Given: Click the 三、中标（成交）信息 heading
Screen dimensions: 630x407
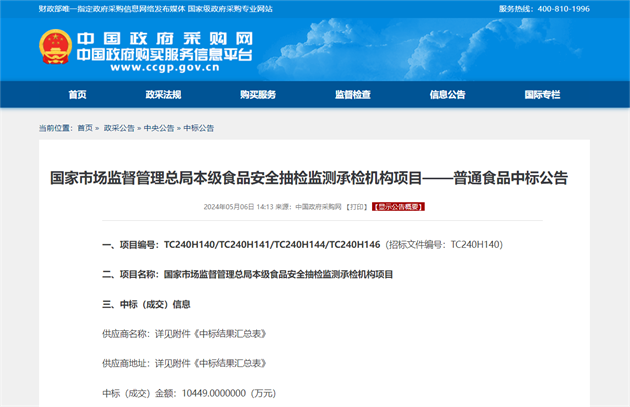Looking at the screenshot, I should [146, 304].
